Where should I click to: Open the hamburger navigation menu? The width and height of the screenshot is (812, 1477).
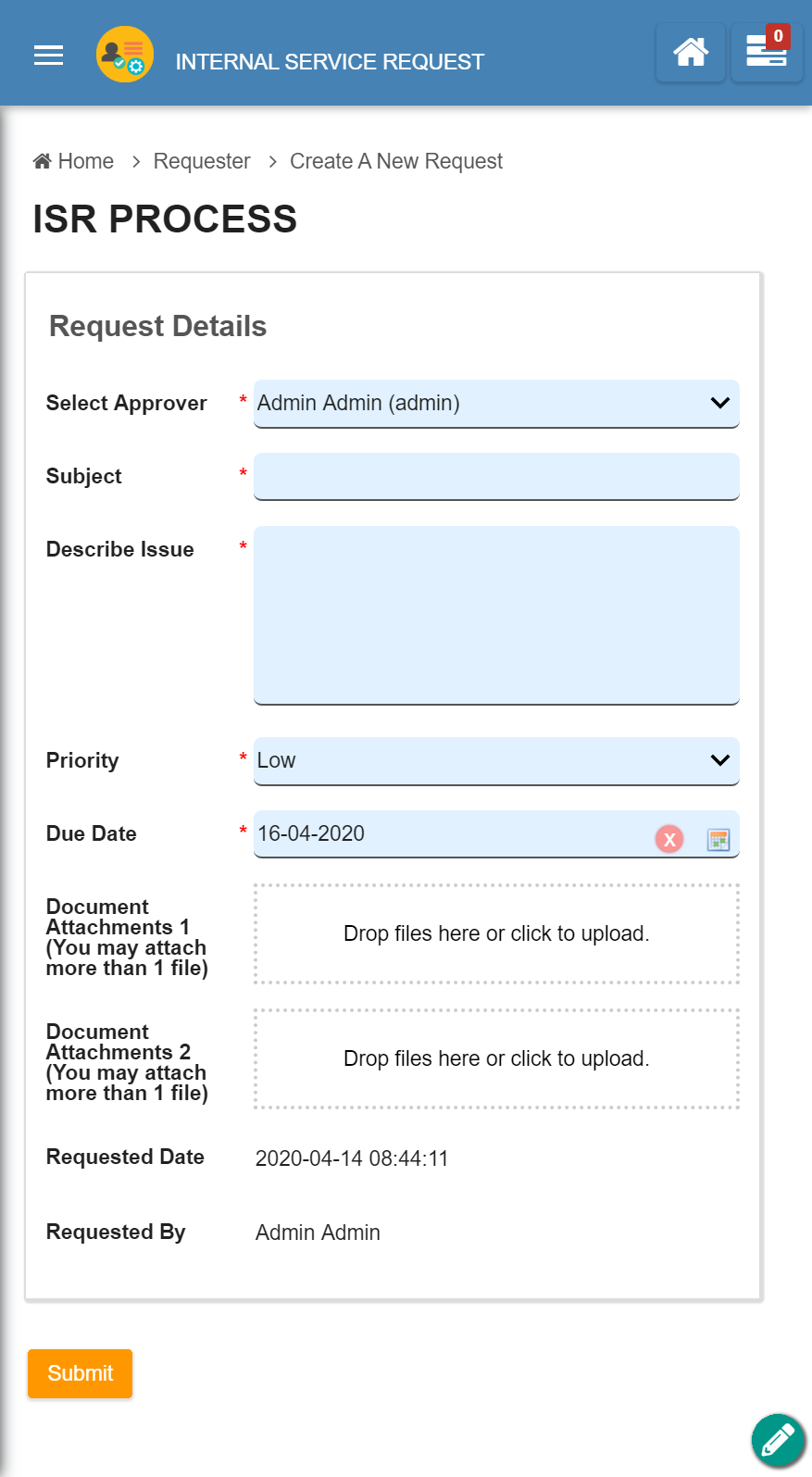coord(48,56)
